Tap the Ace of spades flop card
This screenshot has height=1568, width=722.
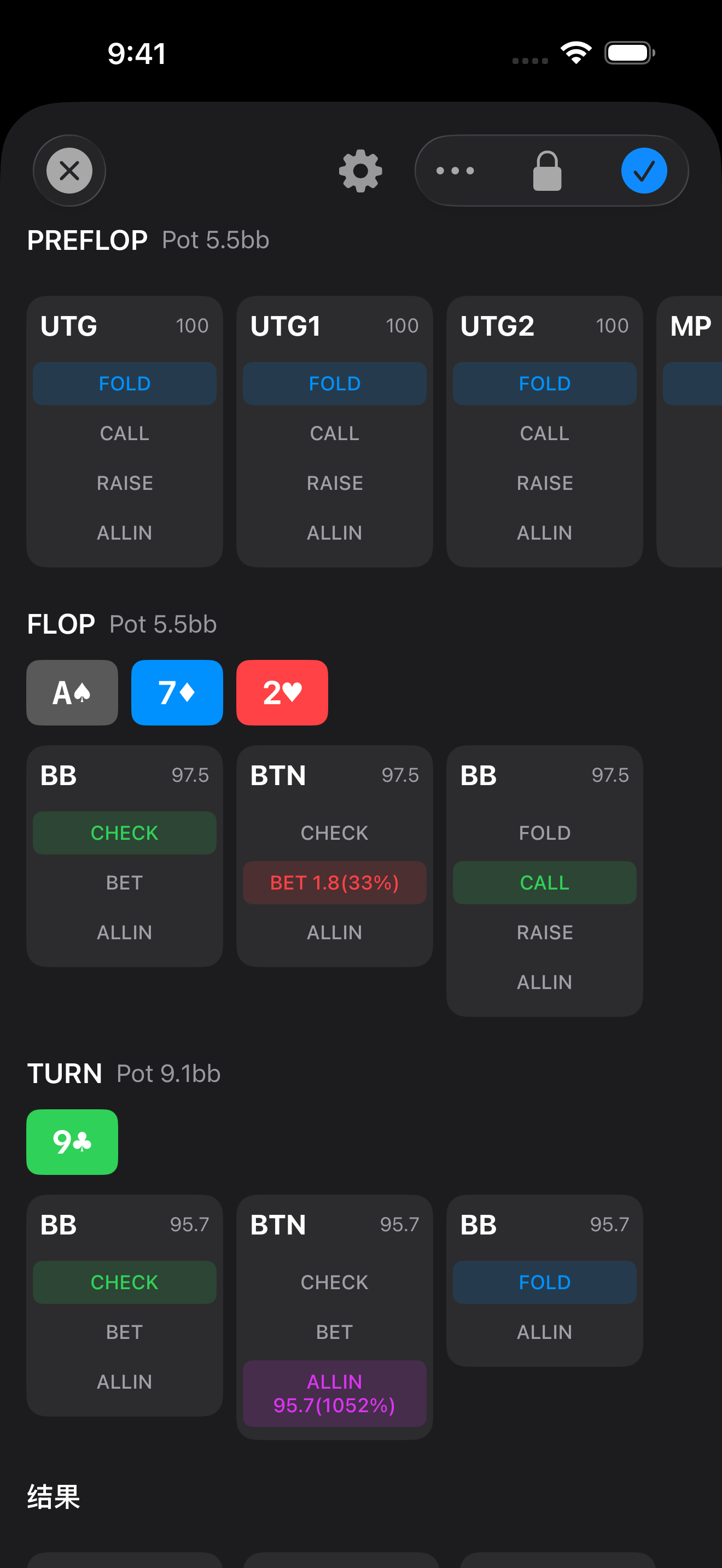pyautogui.click(x=72, y=693)
